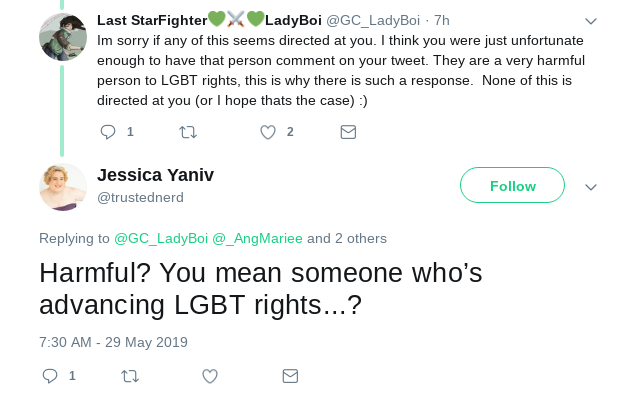
Task: Reply to Jessica Yaniv's tweet
Action: [x=50, y=376]
